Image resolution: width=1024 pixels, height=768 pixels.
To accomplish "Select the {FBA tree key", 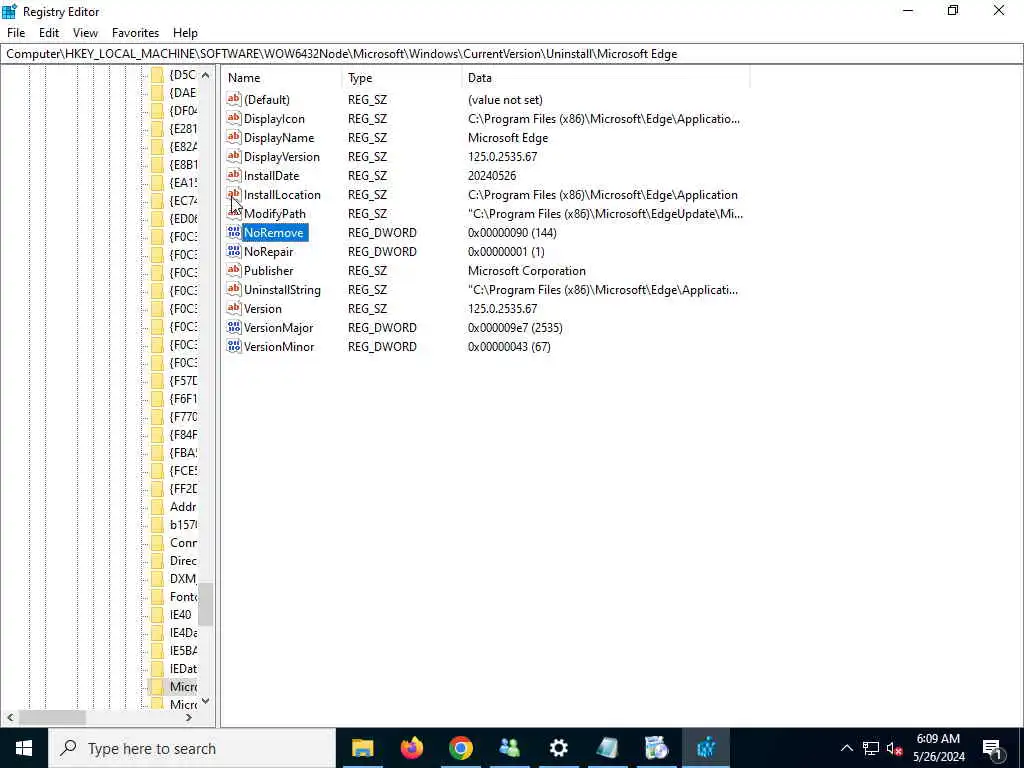I will pos(183,452).
